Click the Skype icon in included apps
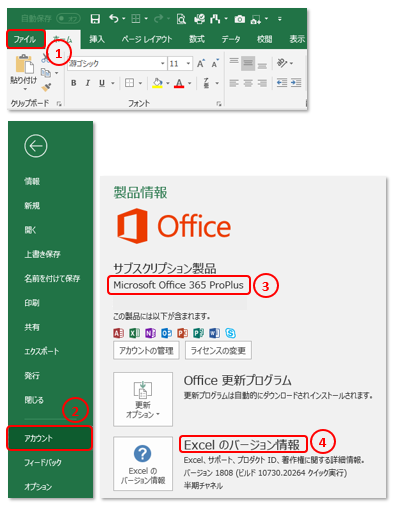The width and height of the screenshot is (397, 509). coord(230,333)
